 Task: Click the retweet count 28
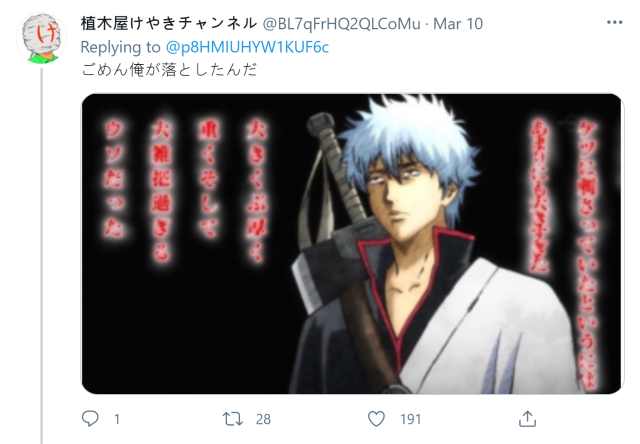coord(263,419)
